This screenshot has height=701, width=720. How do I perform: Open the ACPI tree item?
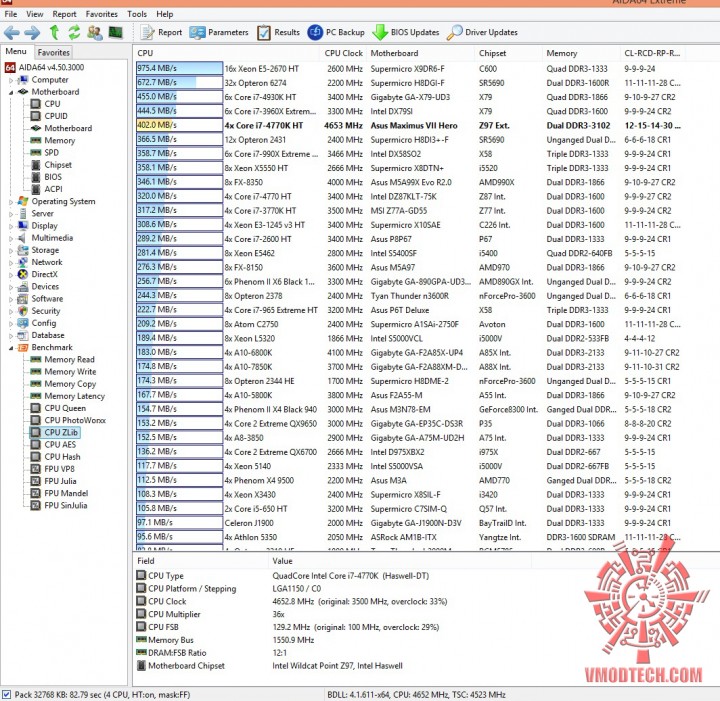[x=47, y=189]
